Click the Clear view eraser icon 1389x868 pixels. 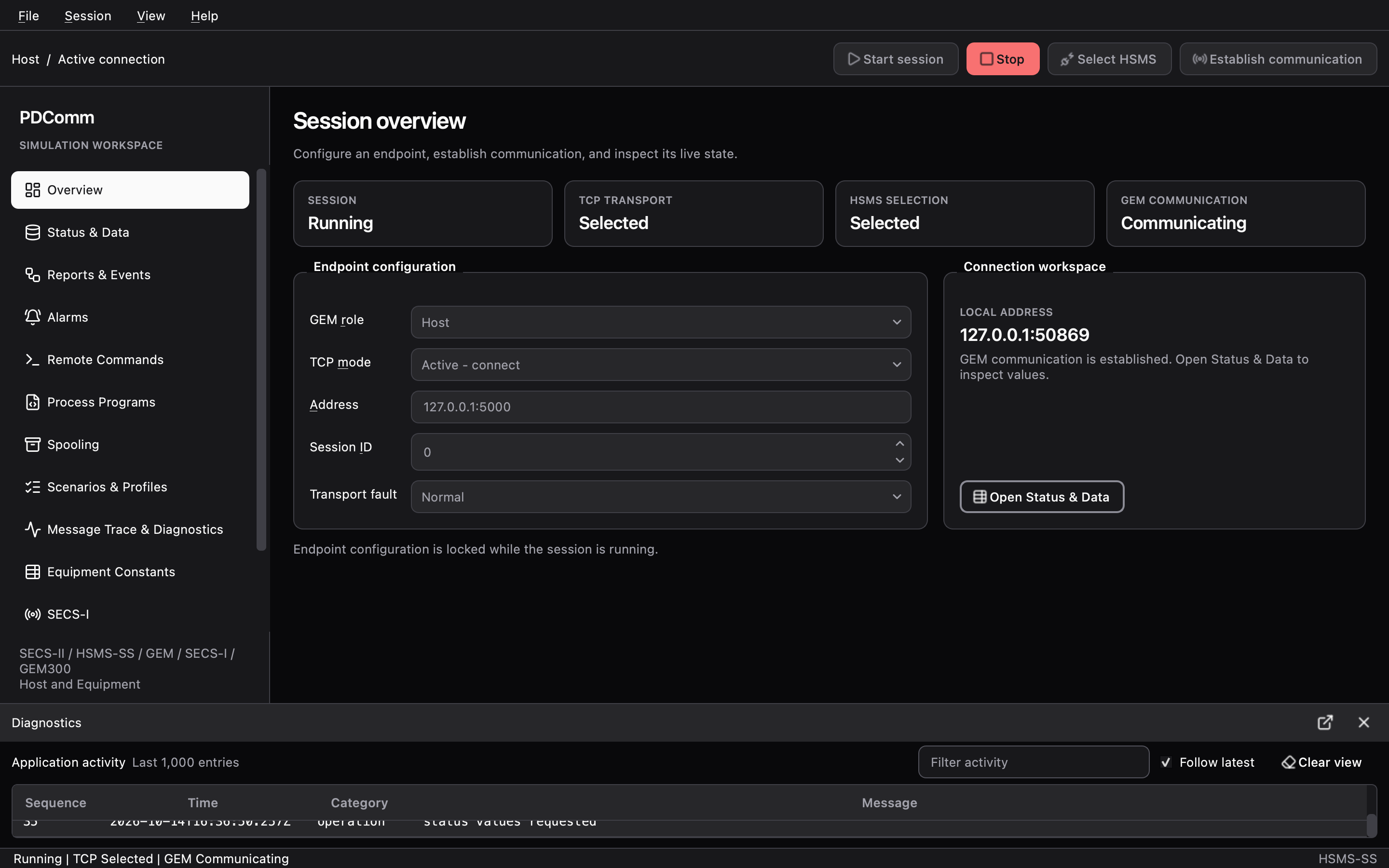tap(1289, 762)
